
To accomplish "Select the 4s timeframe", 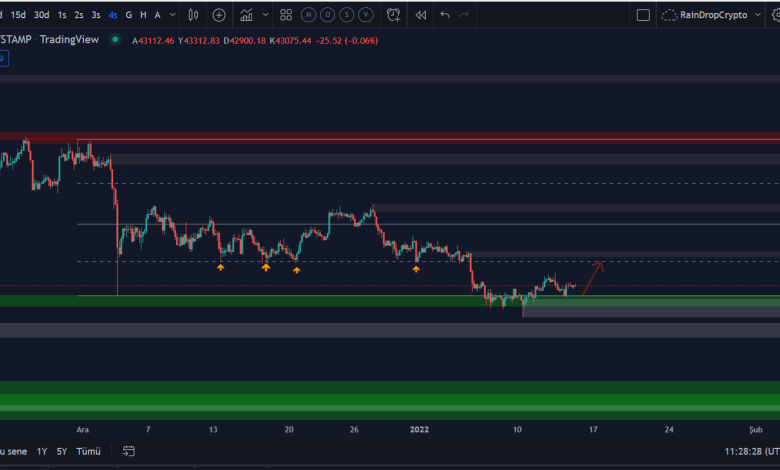I will 113,15.
